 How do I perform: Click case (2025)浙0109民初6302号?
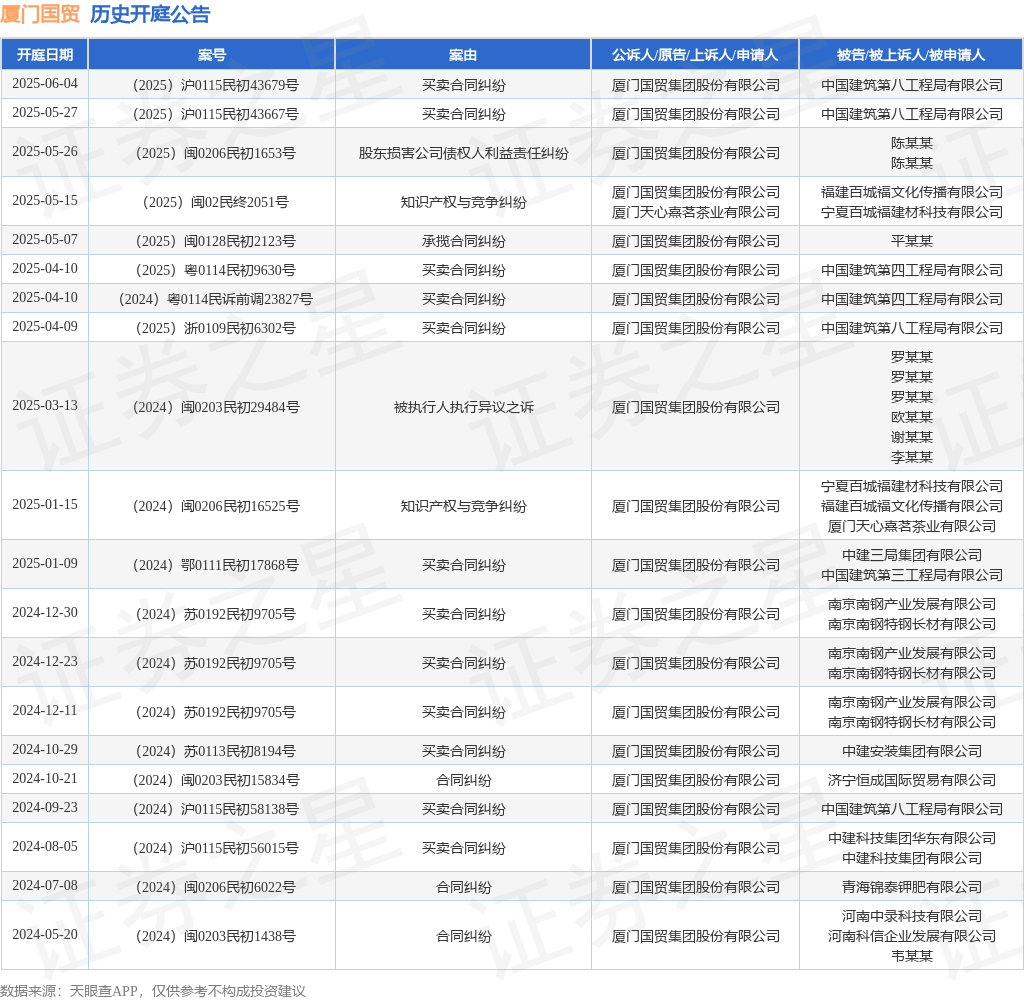[216, 329]
